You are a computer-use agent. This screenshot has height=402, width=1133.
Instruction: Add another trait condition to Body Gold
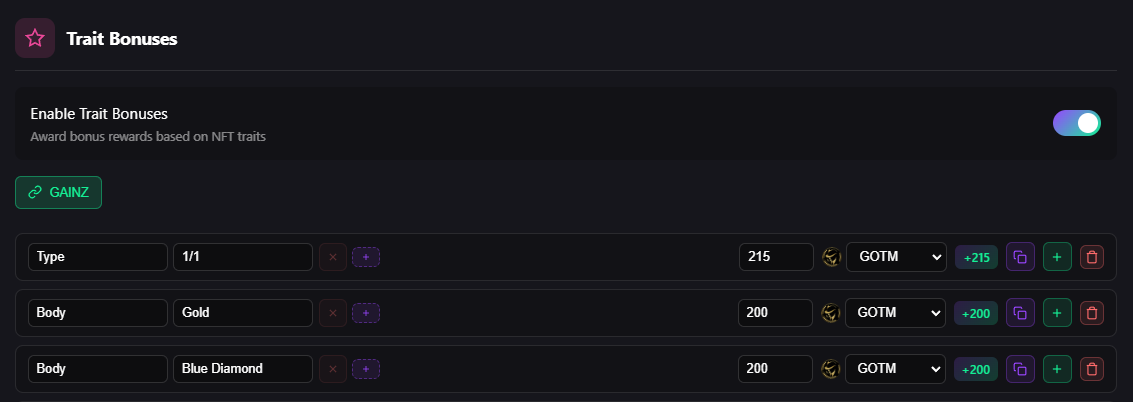pyautogui.click(x=366, y=313)
